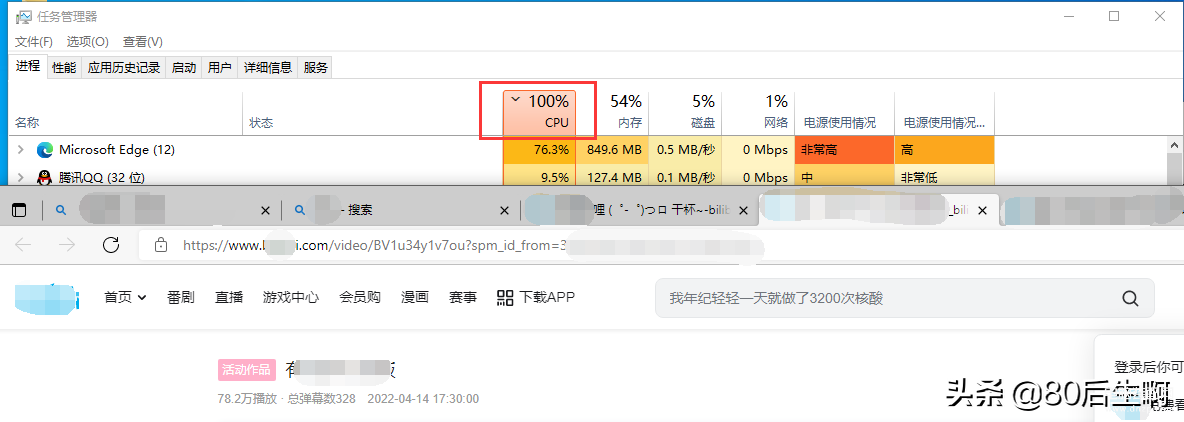This screenshot has width=1184, height=422.
Task: Open the 查看(V) menu
Action: (x=143, y=42)
